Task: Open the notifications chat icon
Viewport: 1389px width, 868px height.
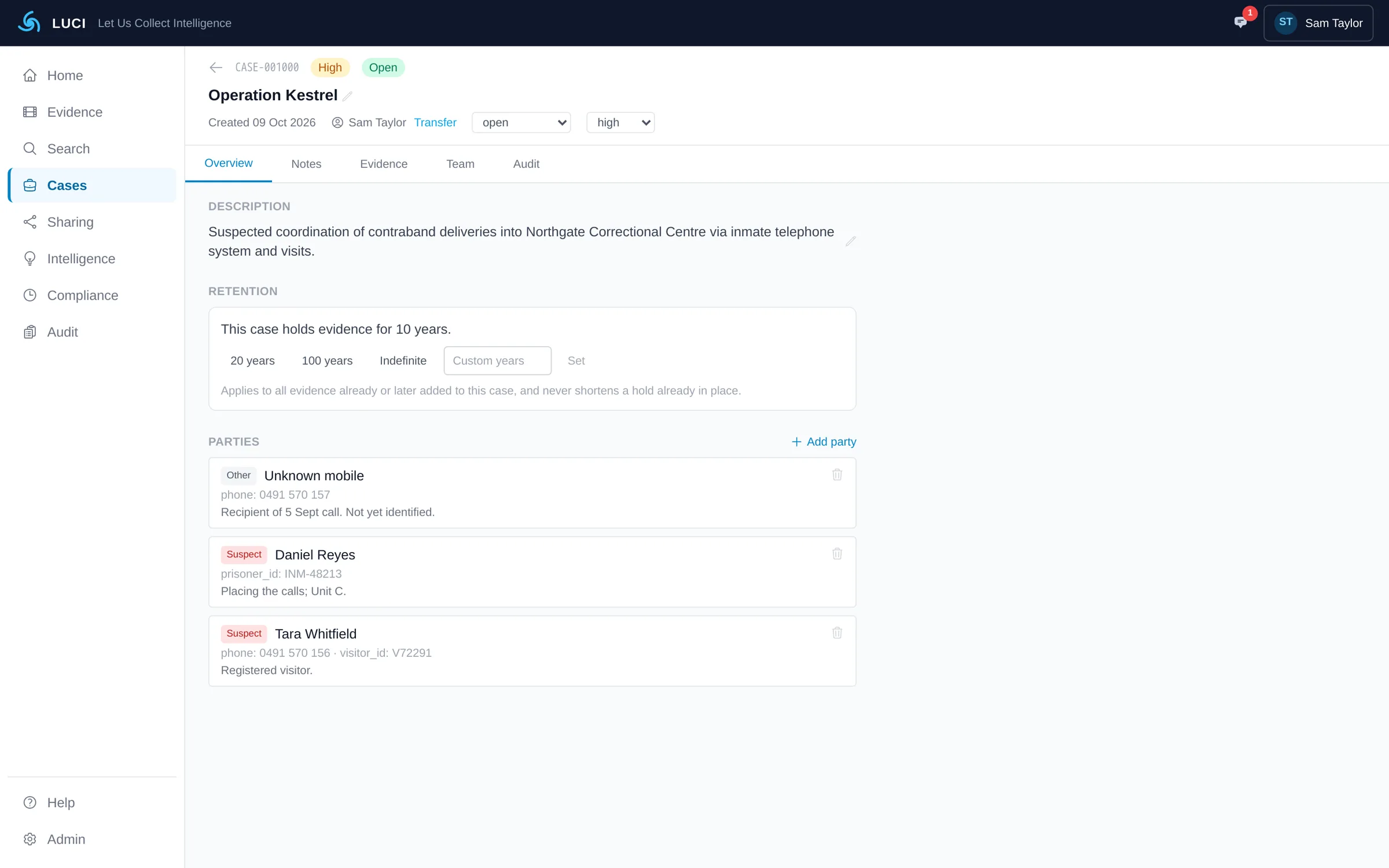Action: pyautogui.click(x=1240, y=23)
